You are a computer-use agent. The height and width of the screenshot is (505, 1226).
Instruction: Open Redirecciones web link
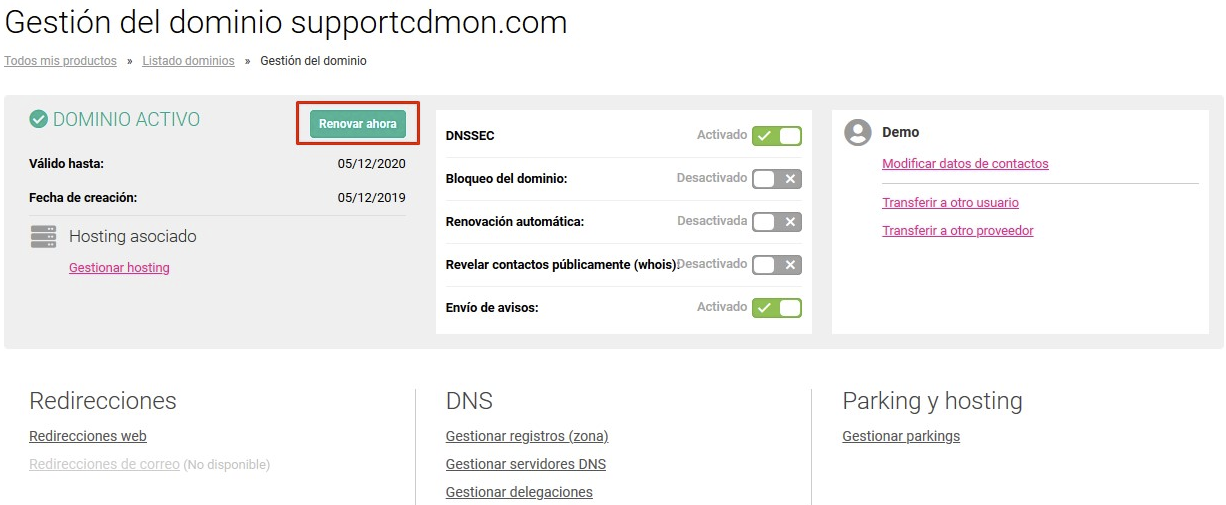88,436
